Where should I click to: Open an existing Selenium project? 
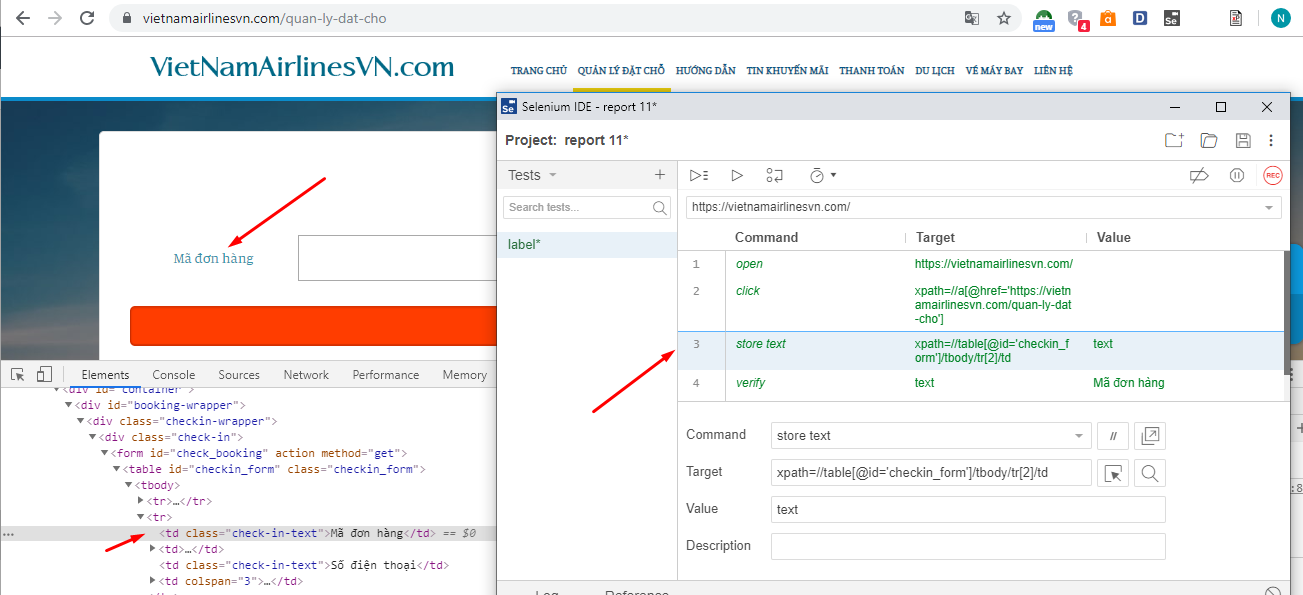(1209, 140)
